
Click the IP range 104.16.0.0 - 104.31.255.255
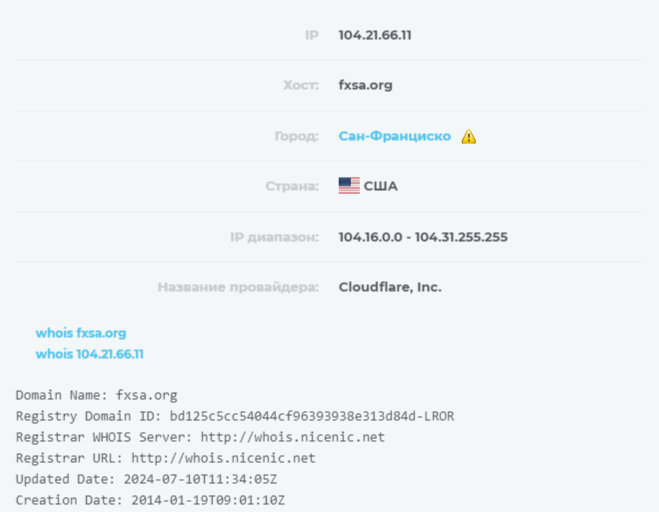coord(423,237)
